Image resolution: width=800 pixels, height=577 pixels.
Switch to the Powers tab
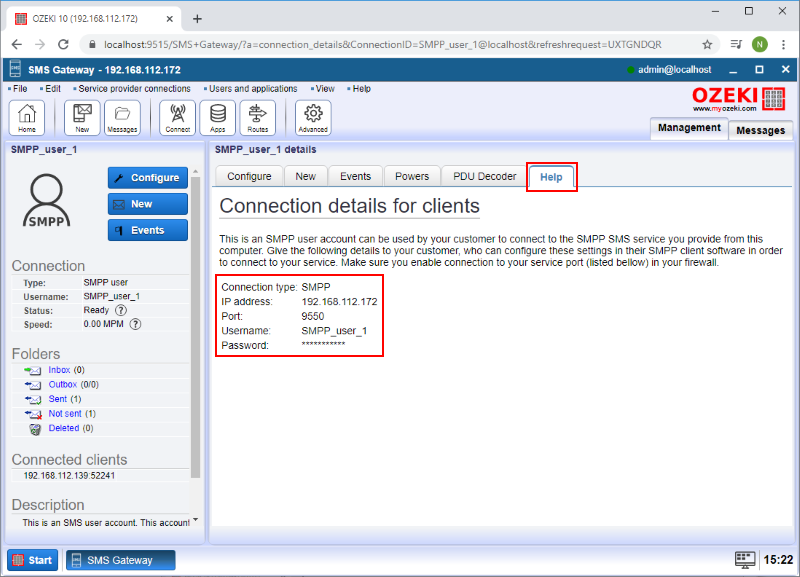(x=412, y=177)
